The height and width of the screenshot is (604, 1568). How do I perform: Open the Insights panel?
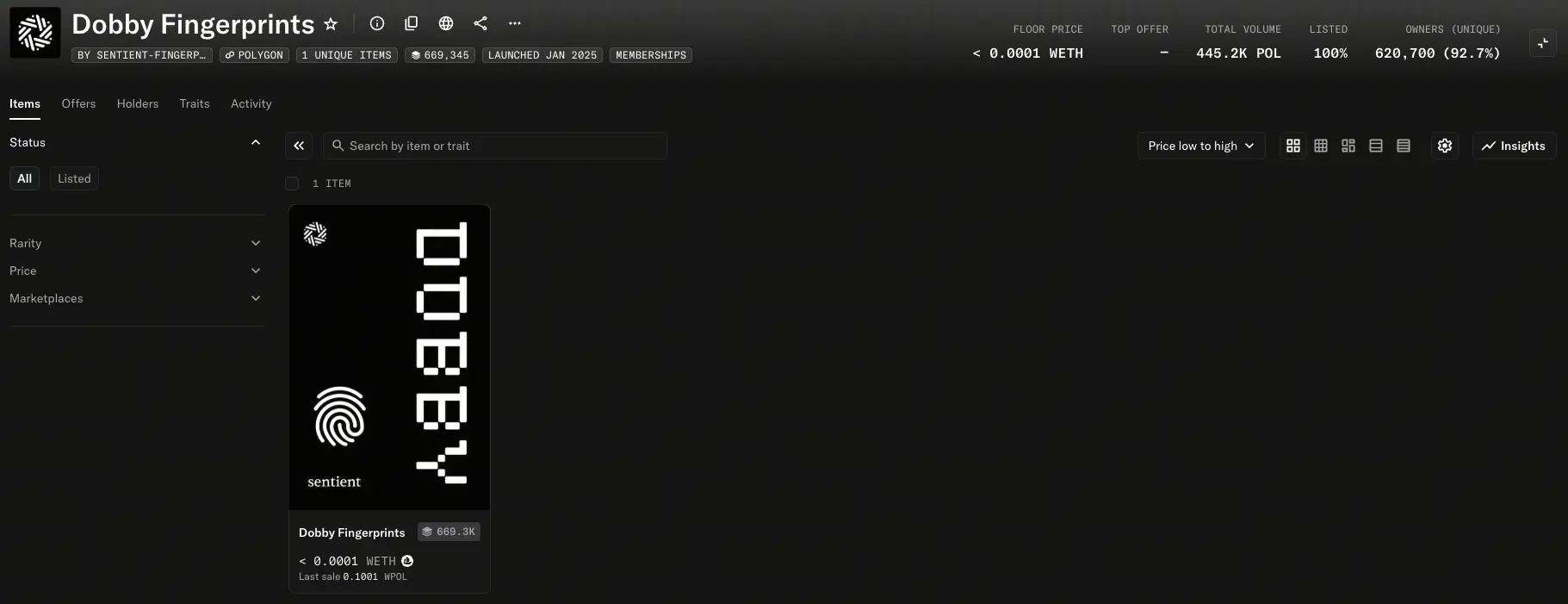point(1514,146)
